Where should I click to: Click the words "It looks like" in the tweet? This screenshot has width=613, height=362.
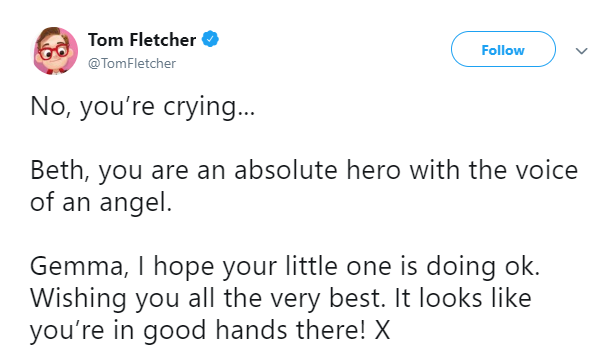463,298
